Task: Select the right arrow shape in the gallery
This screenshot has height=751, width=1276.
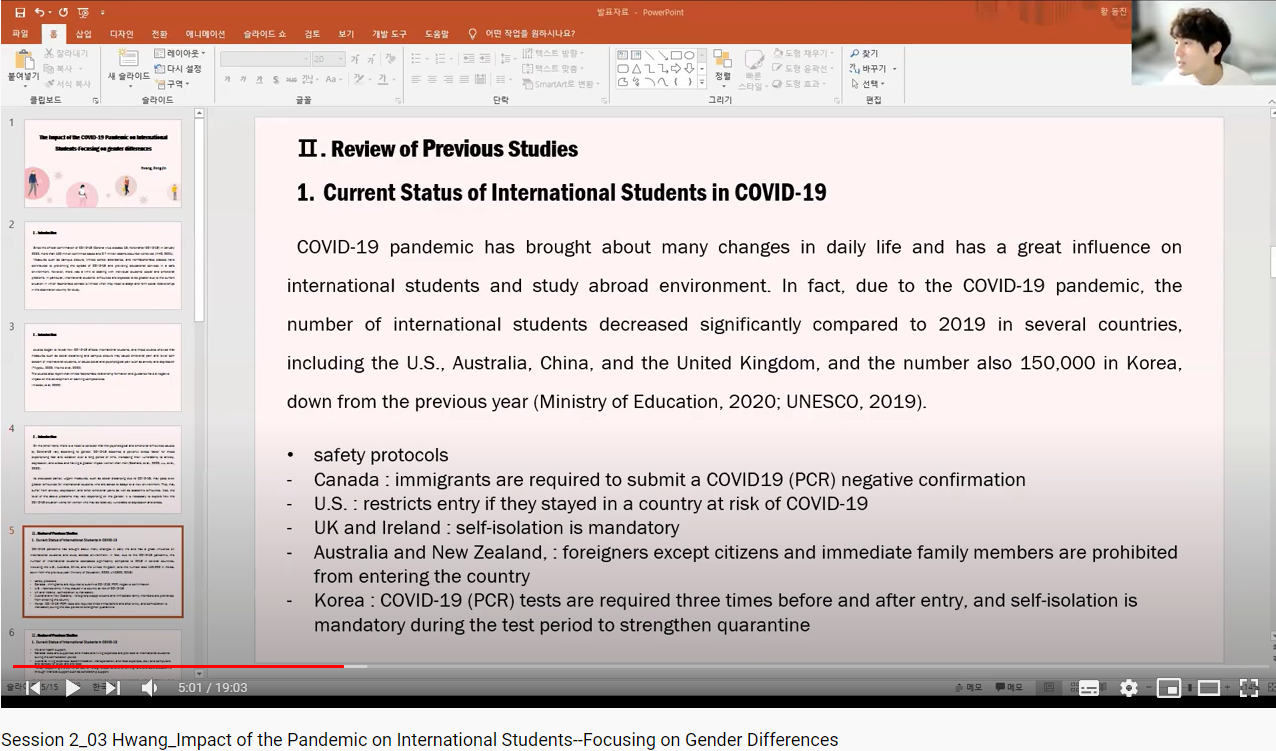Action: (676, 68)
